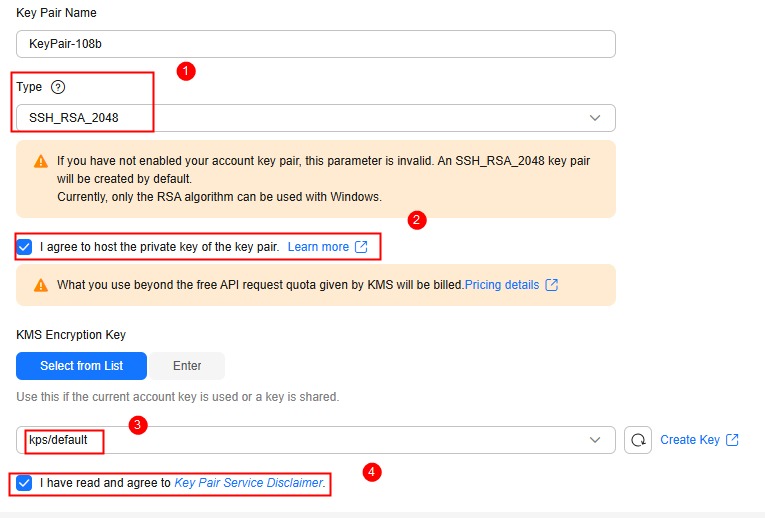Click external link icon after Pricing details
This screenshot has height=518, width=765.
[551, 285]
